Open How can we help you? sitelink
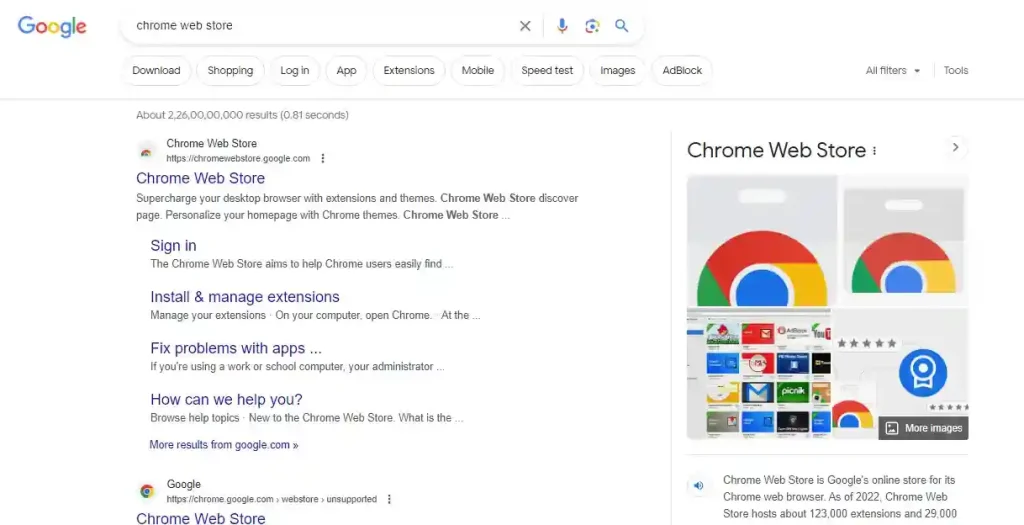 [226, 400]
